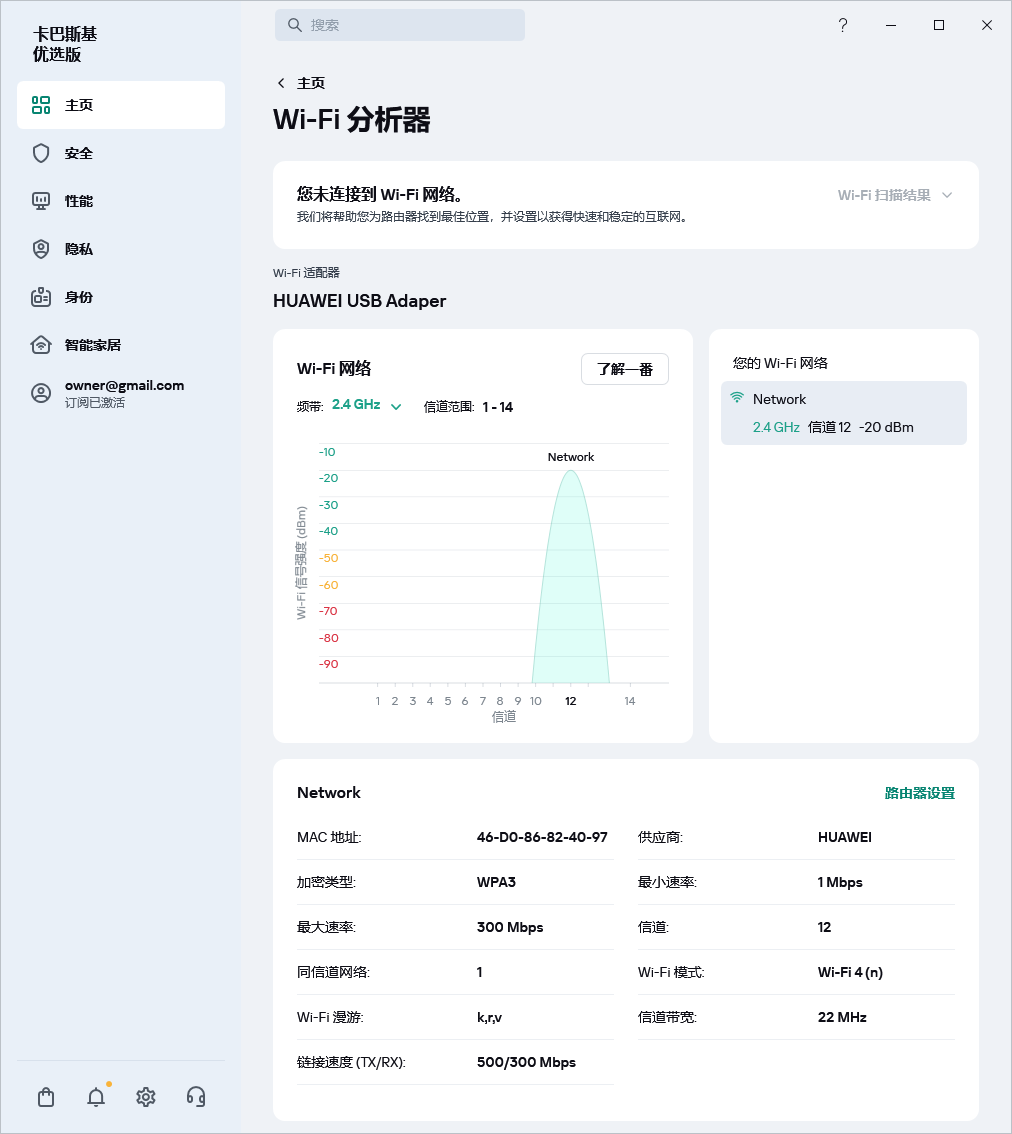This screenshot has height=1134, width=1012.
Task: Click the 隐私 privacy shield icon
Action: point(41,249)
